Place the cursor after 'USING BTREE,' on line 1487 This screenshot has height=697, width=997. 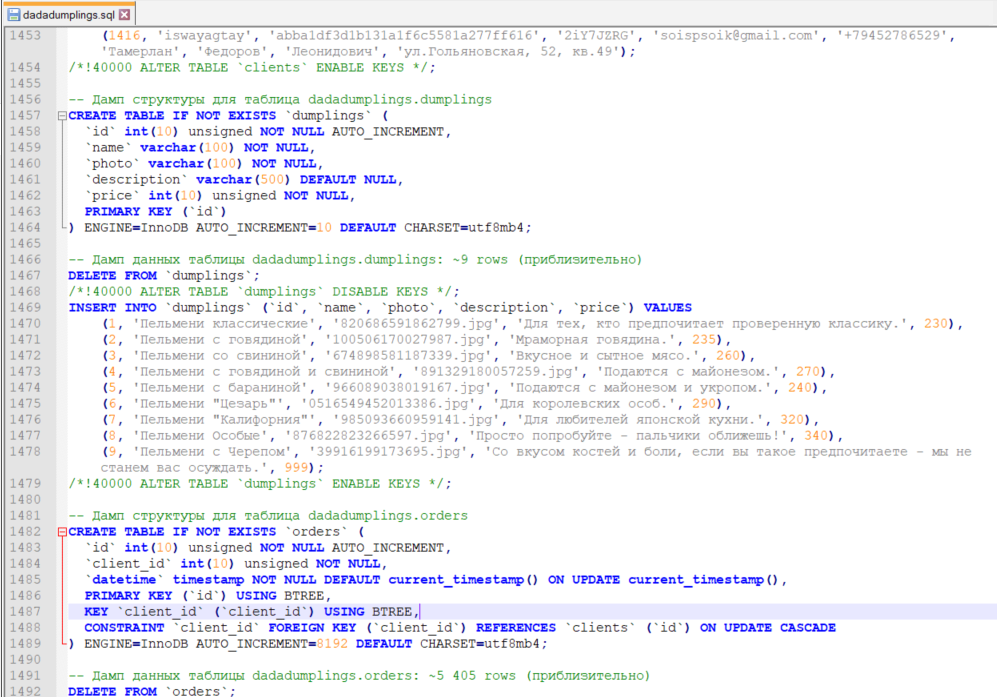[420, 612]
